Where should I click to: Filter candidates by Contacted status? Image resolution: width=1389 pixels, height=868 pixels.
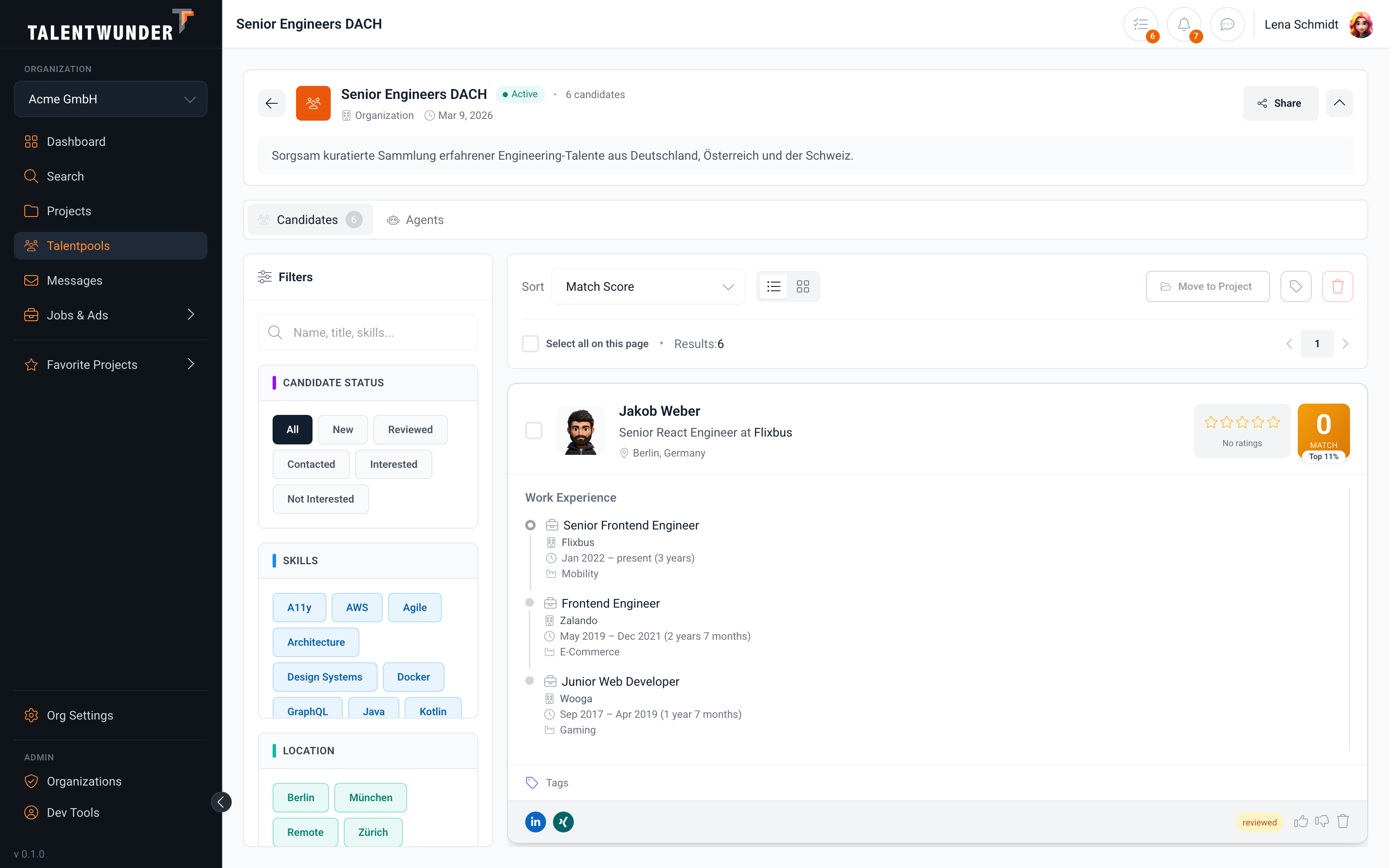click(311, 464)
